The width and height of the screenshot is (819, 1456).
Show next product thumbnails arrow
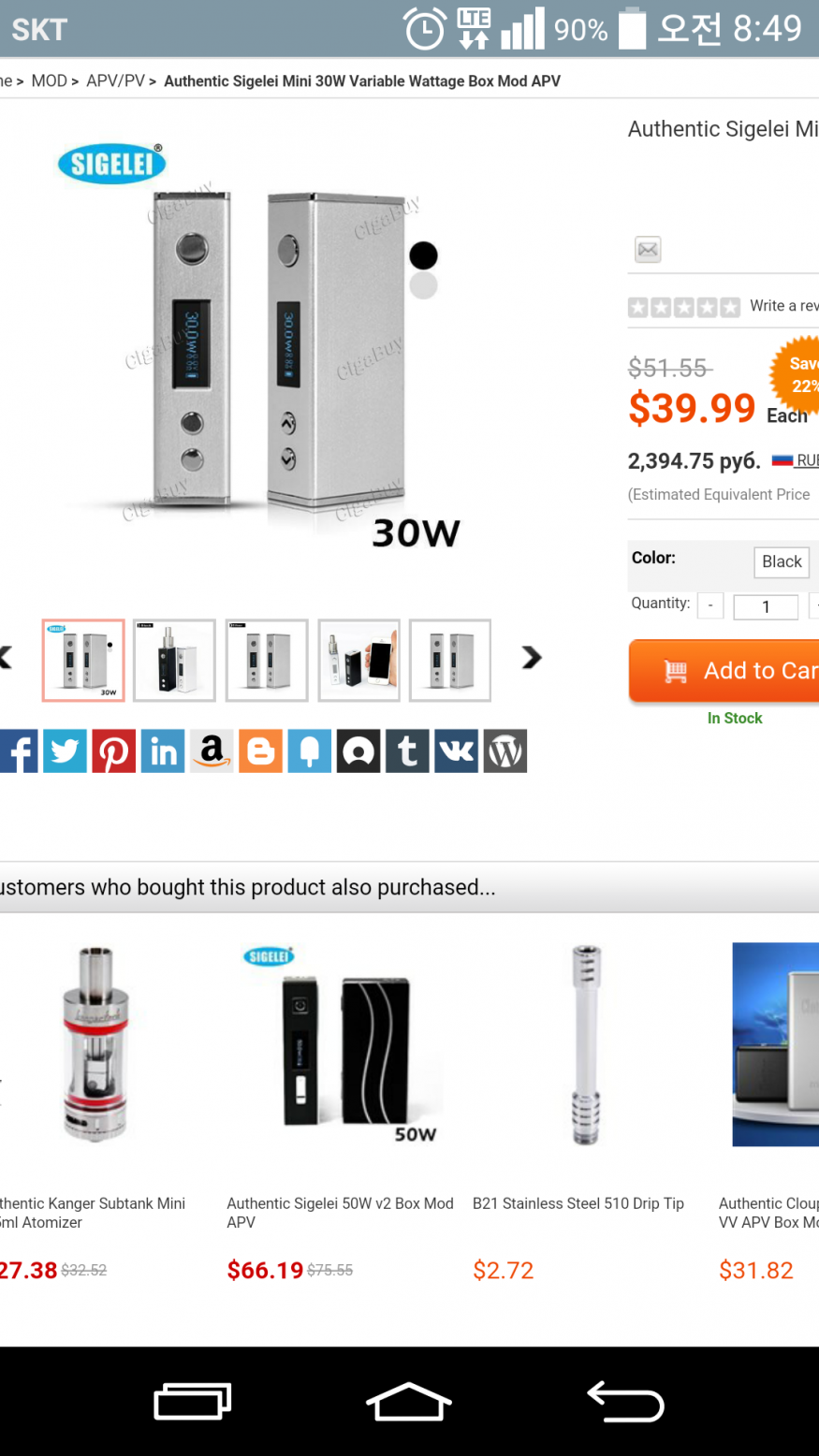pos(532,658)
